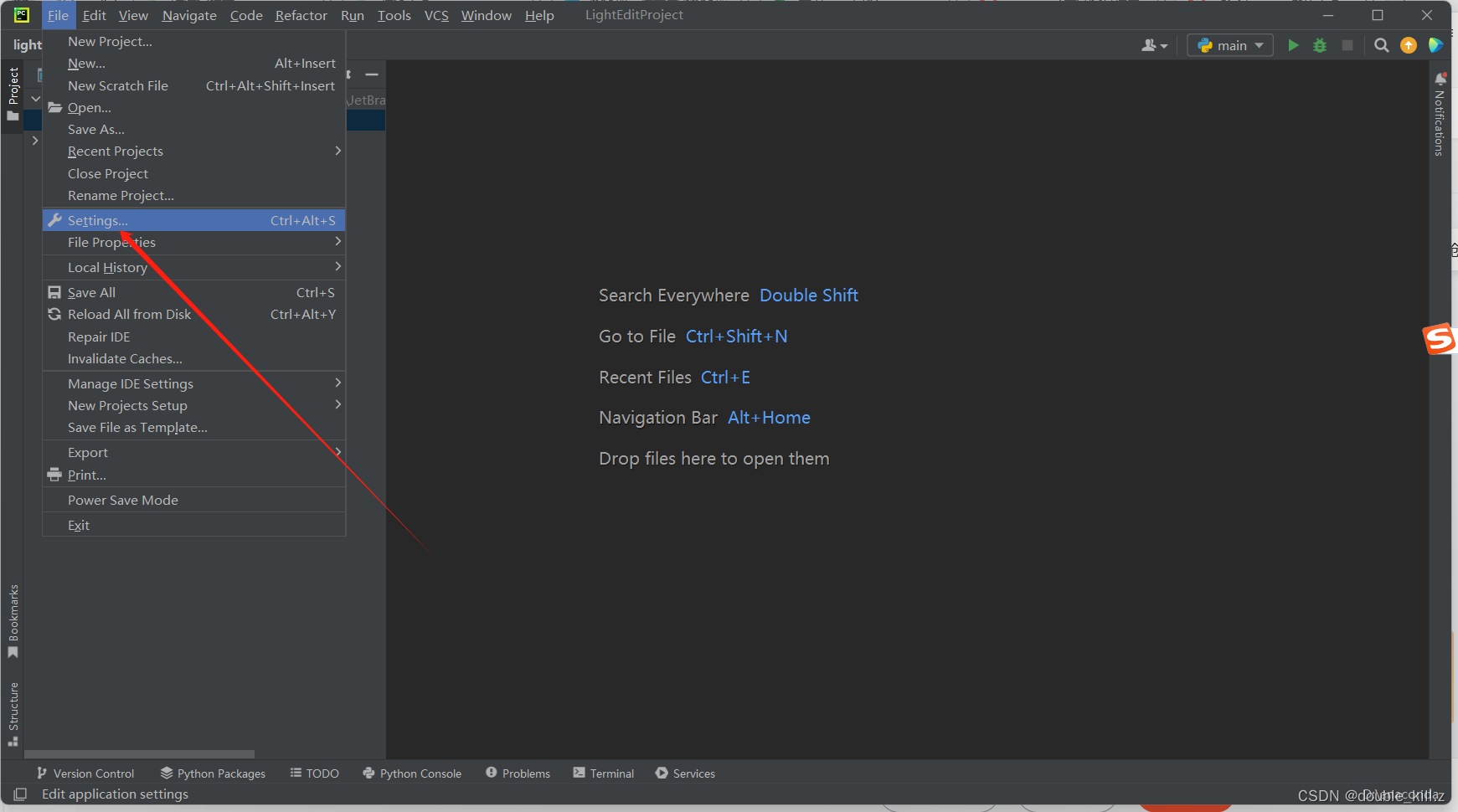Viewport: 1458px width, 812px height.
Task: Open the Services tool window
Action: 685,773
